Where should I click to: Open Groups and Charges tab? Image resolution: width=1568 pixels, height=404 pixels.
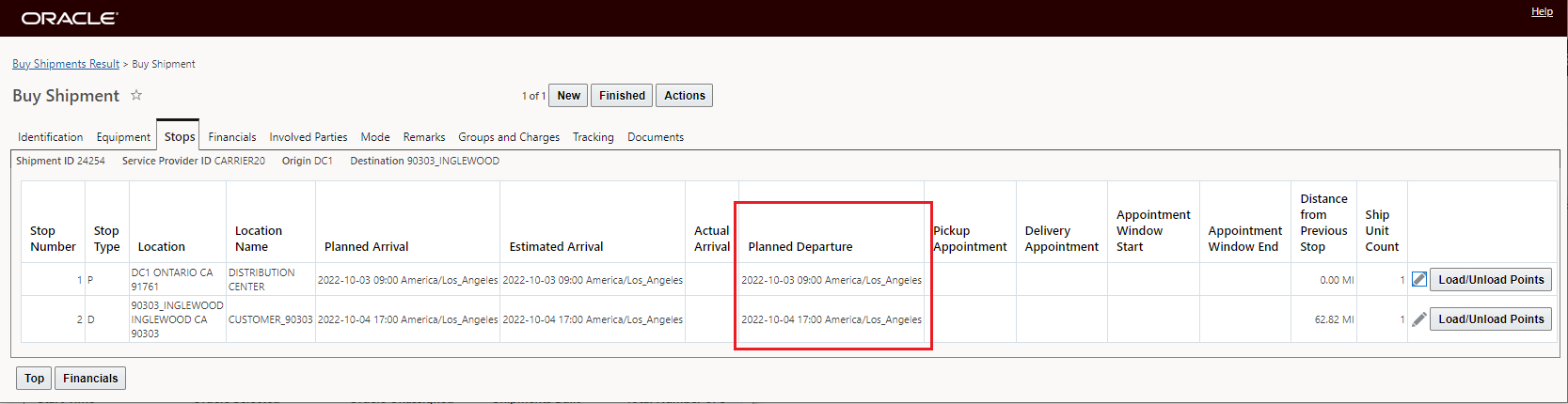[509, 137]
